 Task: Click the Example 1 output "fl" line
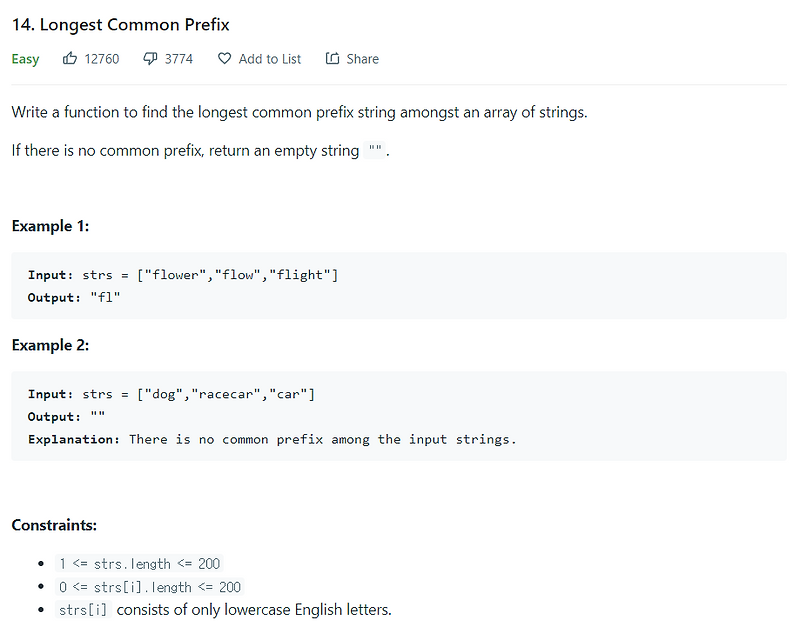74,298
